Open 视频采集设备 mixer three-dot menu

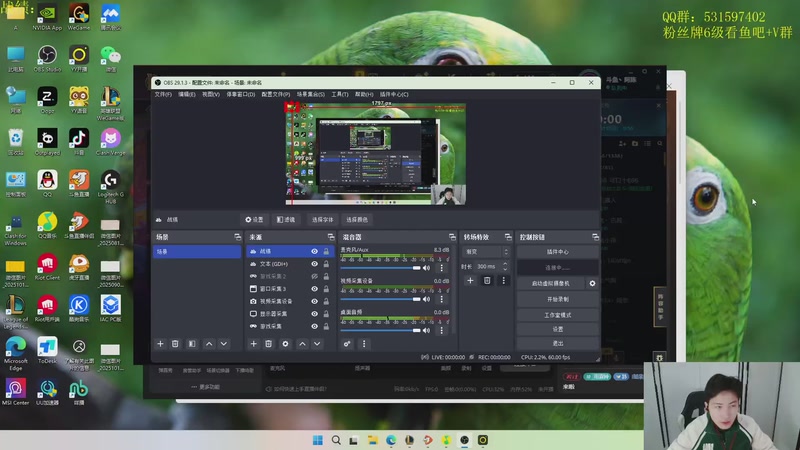point(442,299)
